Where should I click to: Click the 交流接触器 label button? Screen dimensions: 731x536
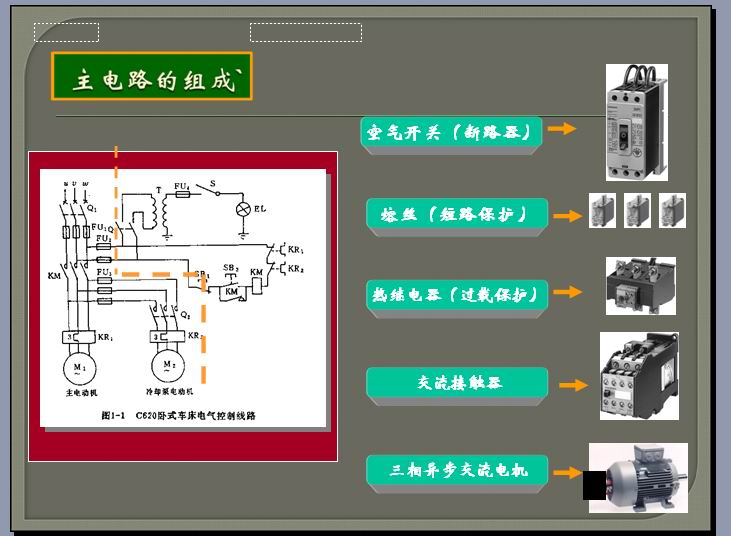pos(457,384)
